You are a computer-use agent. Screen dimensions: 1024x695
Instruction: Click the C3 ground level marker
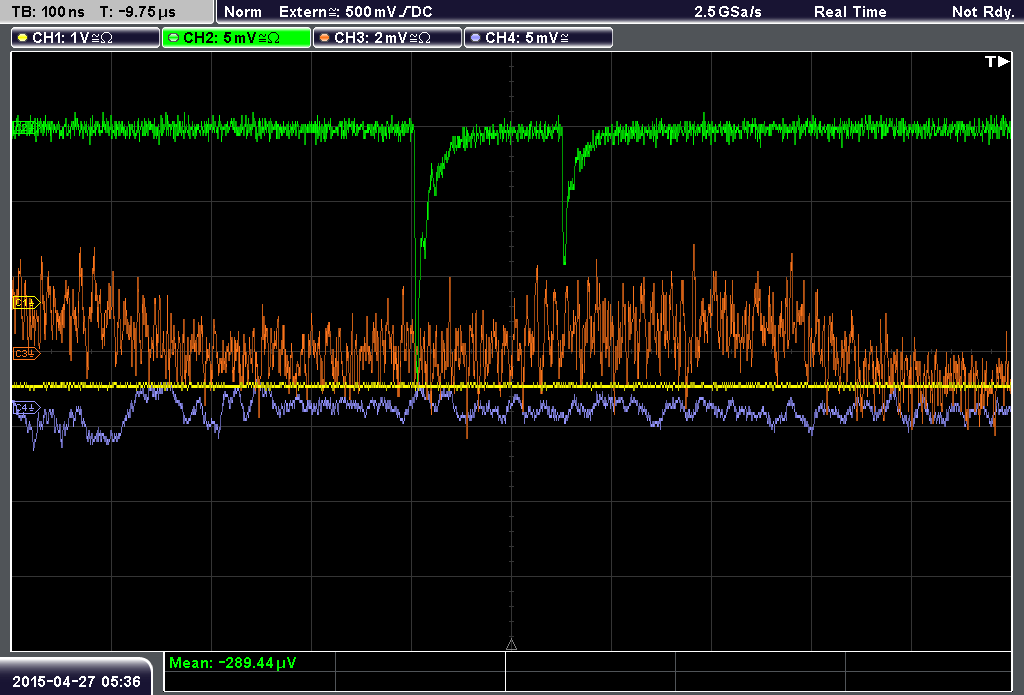26,353
